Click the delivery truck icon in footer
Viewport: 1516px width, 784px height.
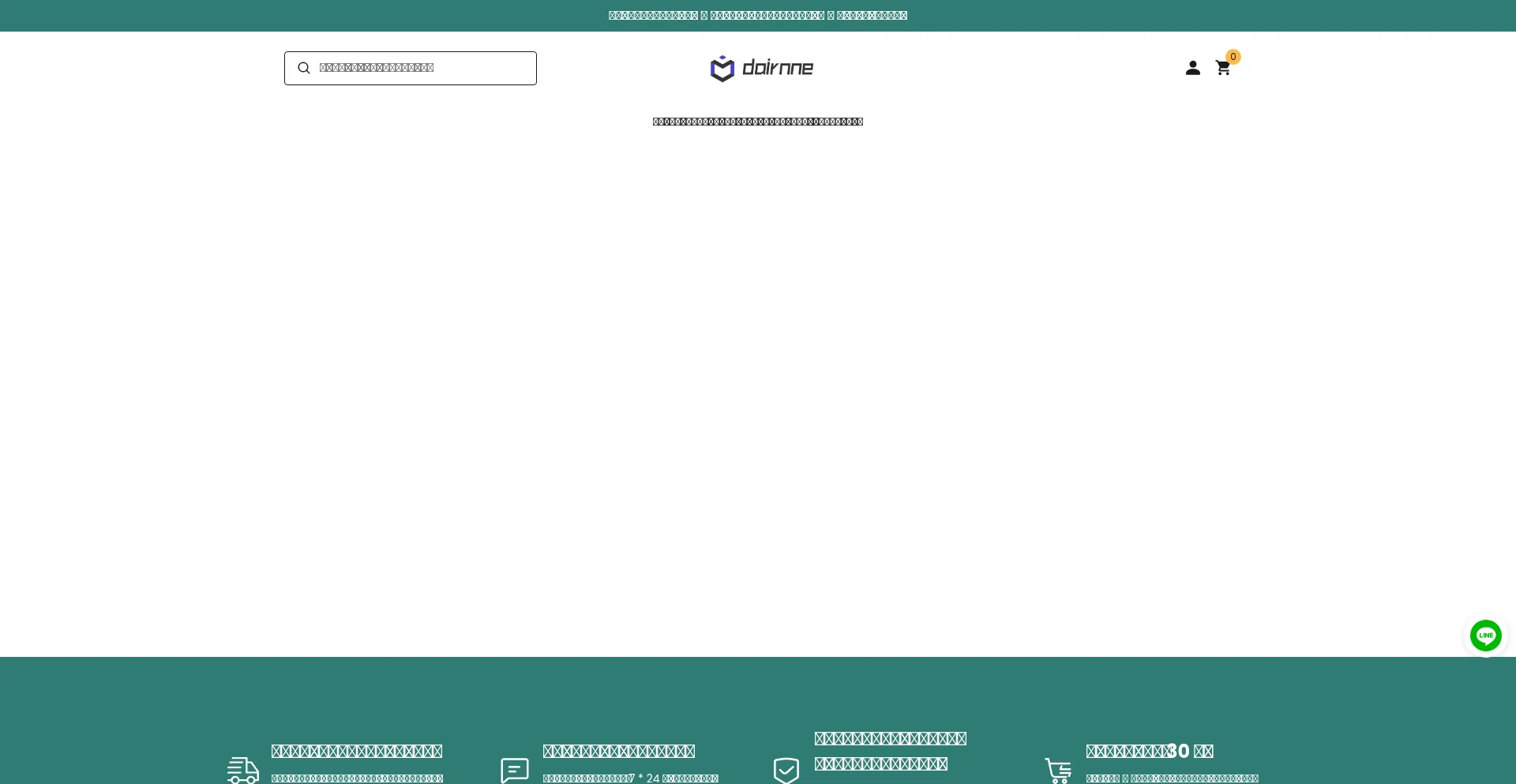pyautogui.click(x=243, y=771)
